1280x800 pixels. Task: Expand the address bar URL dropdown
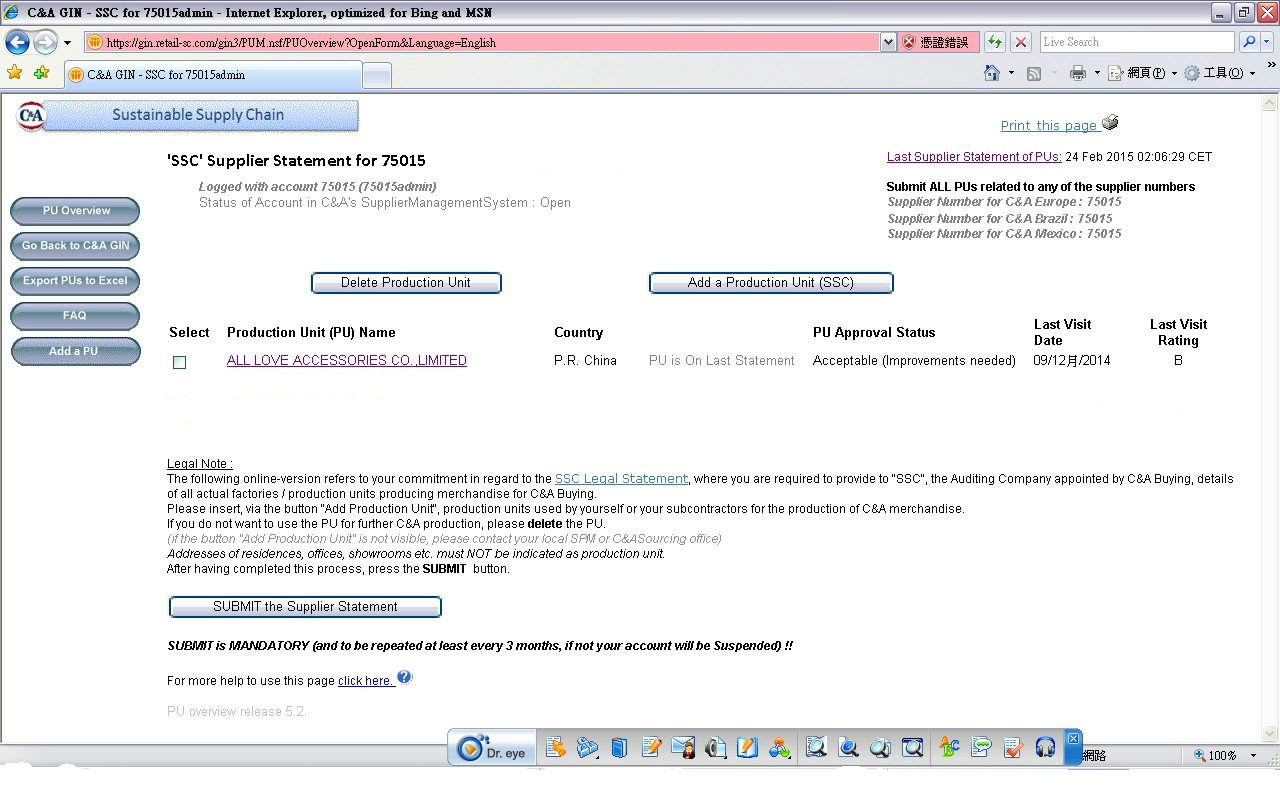pyautogui.click(x=888, y=42)
